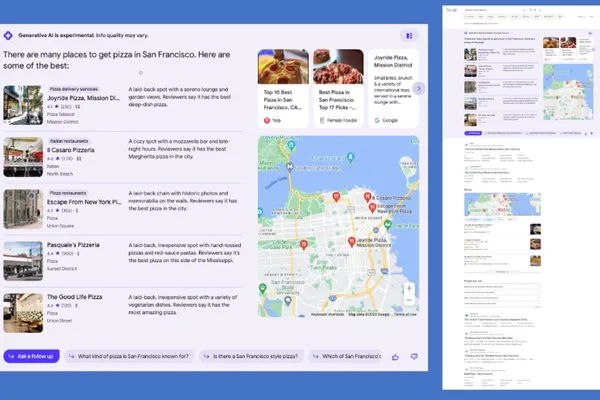600x400 pixels.
Task: Click the map in the right page preview AI section
Action: [568, 92]
